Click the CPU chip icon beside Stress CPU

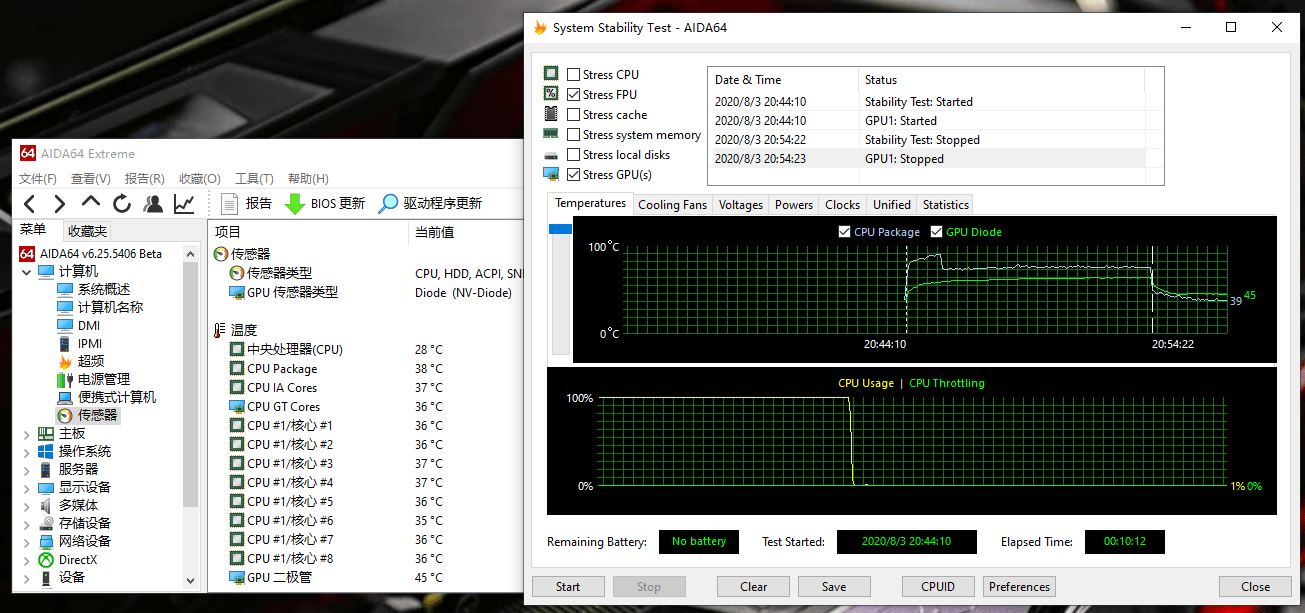coord(551,74)
